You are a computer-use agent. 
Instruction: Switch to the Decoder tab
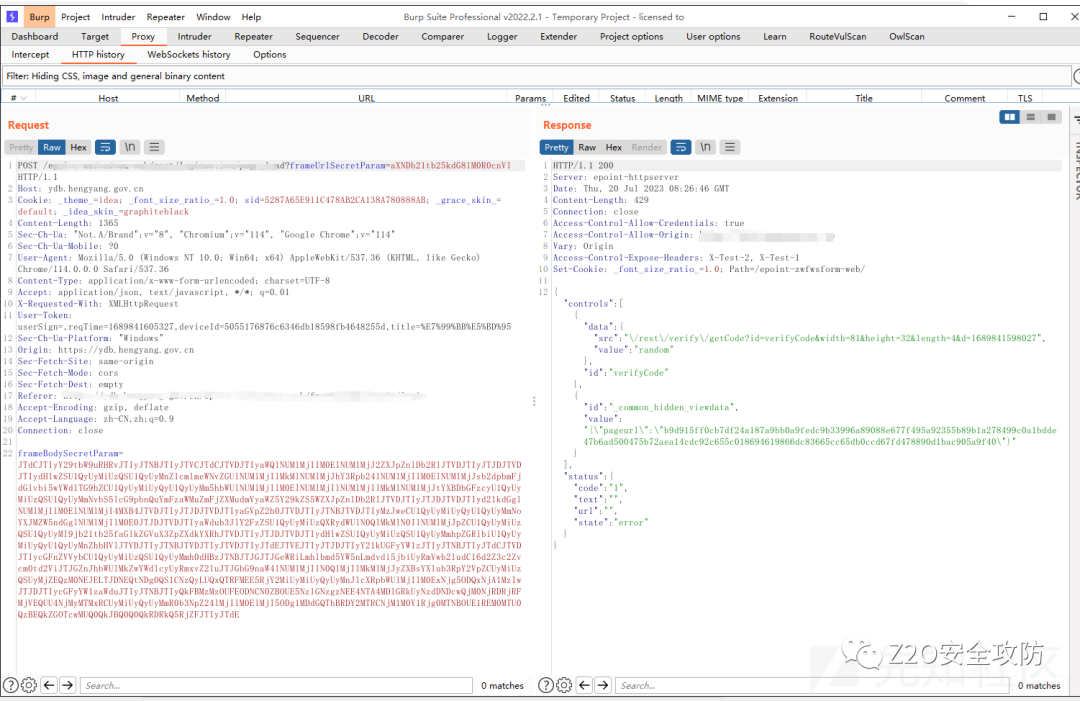click(380, 36)
